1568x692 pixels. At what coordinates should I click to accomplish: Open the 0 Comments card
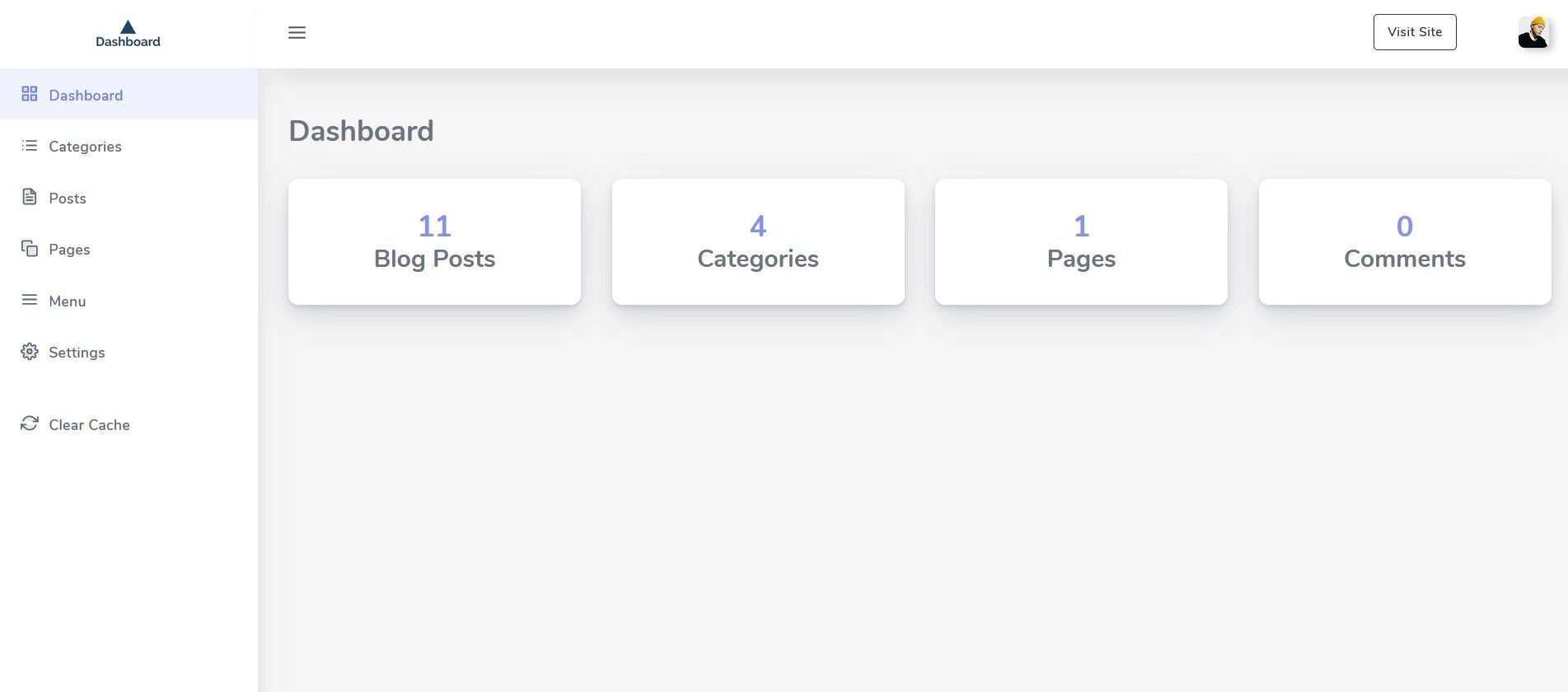(x=1405, y=242)
